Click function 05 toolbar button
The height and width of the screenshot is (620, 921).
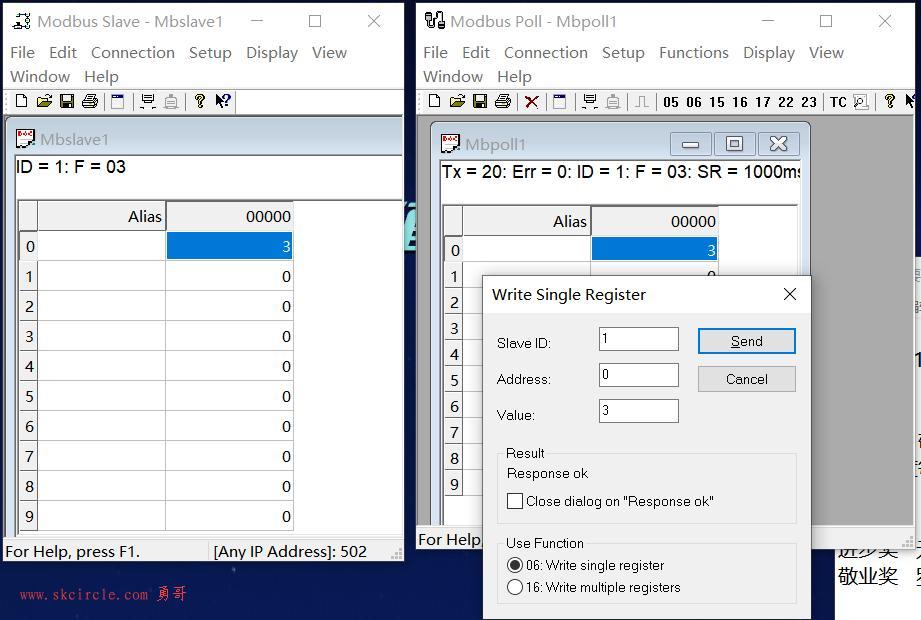pyautogui.click(x=671, y=102)
